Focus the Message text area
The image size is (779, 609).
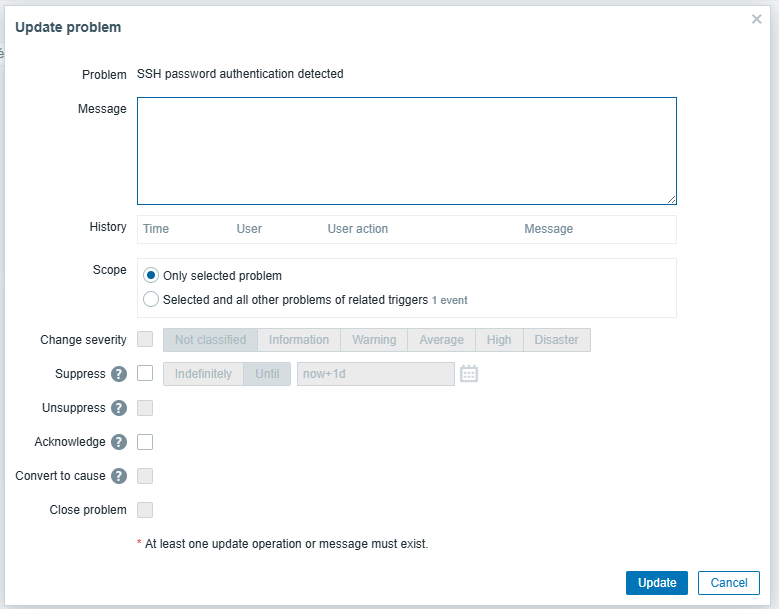(x=406, y=151)
